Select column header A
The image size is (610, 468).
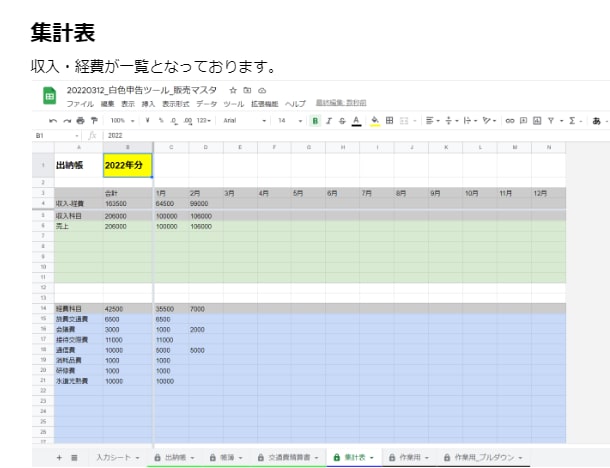pos(79,147)
